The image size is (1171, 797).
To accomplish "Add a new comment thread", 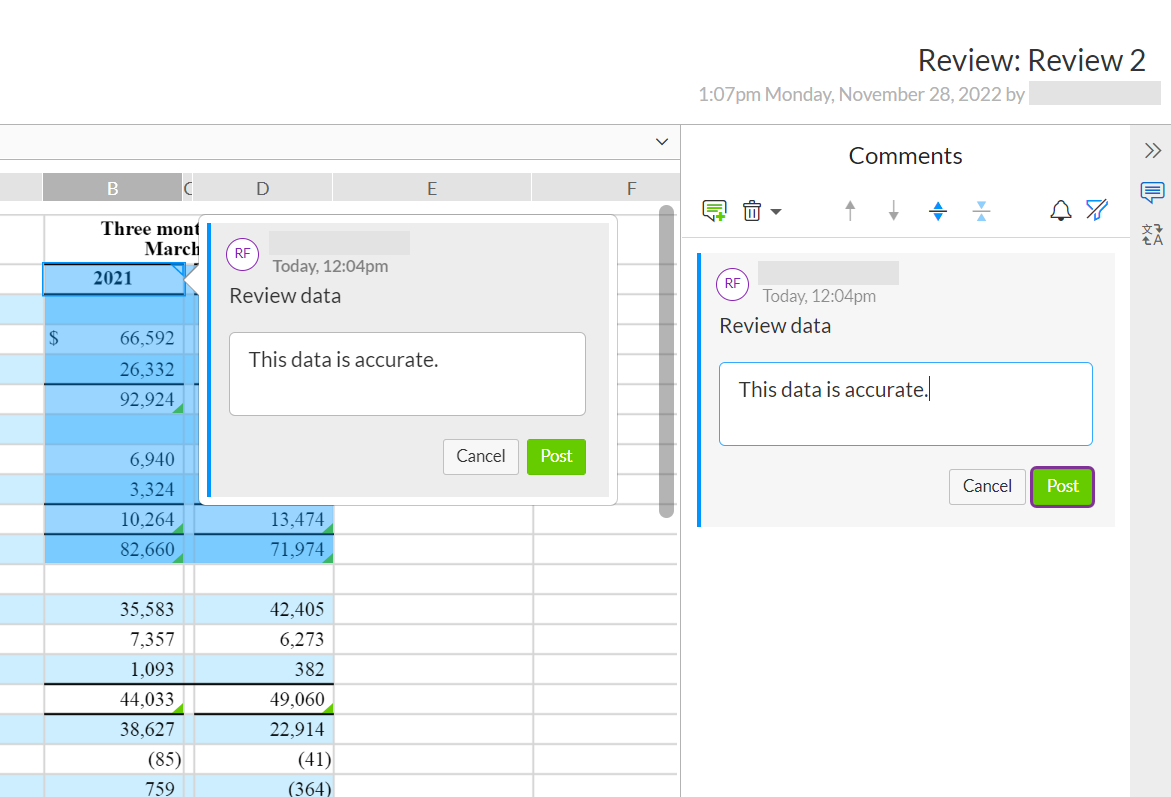I will tap(714, 210).
